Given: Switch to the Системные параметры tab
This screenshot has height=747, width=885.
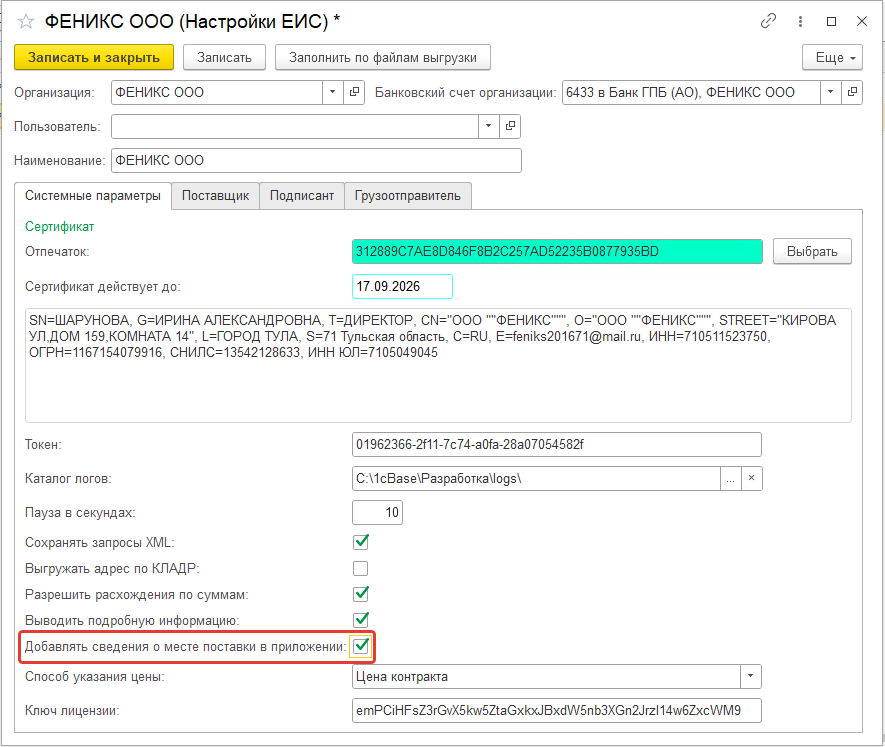Looking at the screenshot, I should [93, 196].
